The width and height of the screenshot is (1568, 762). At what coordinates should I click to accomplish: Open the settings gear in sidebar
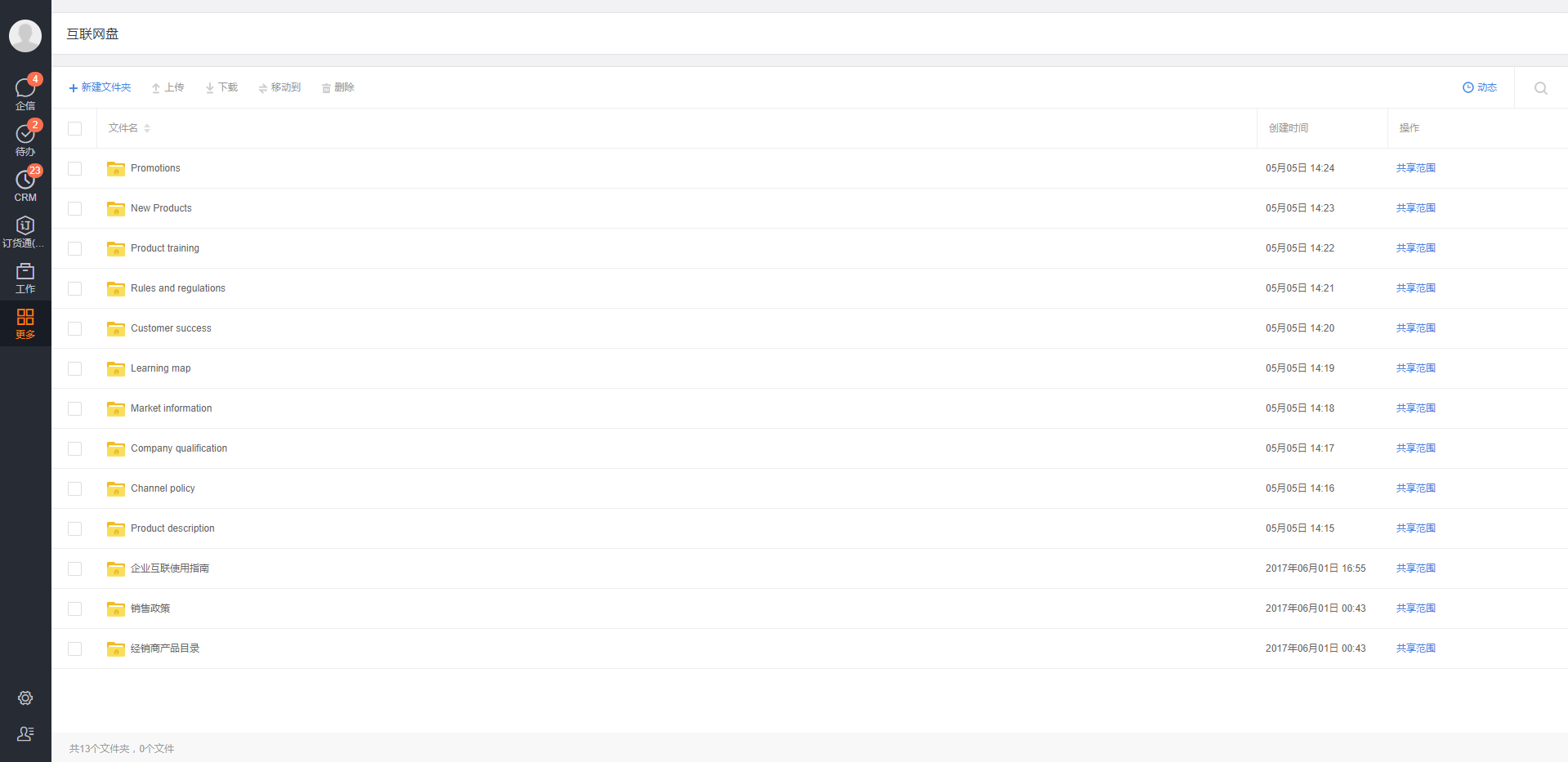pyautogui.click(x=25, y=698)
